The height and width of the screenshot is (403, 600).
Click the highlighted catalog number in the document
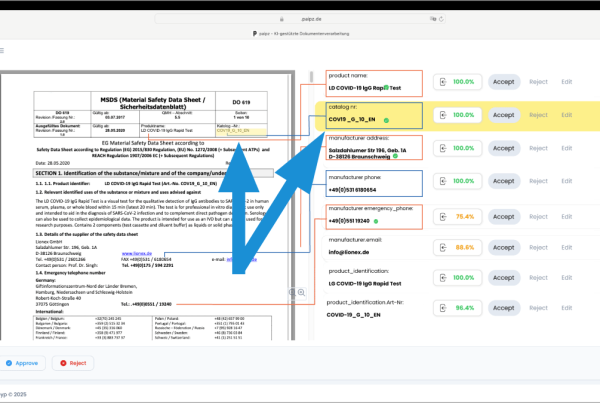click(x=233, y=131)
